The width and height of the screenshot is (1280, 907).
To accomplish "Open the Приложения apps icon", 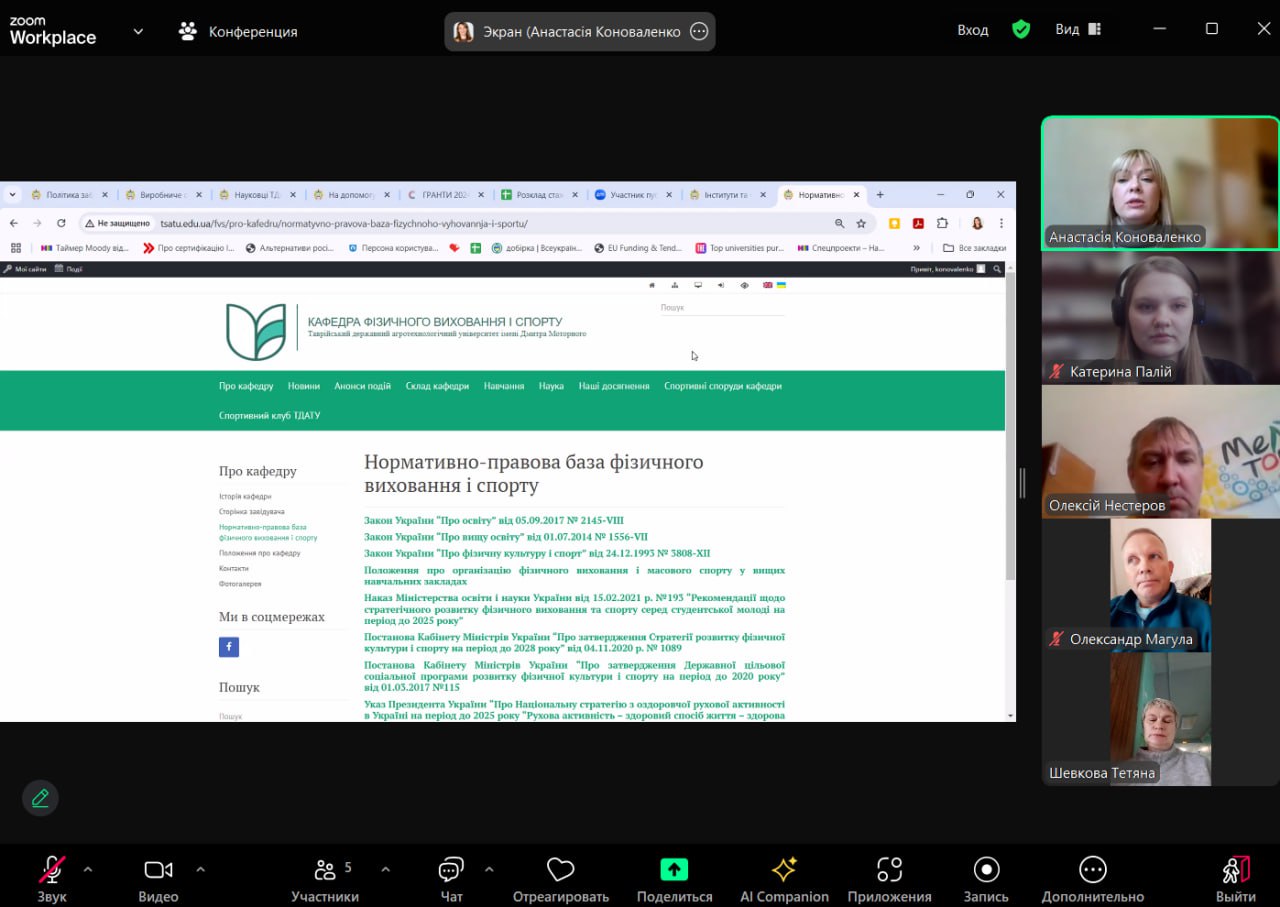I will 889,871.
